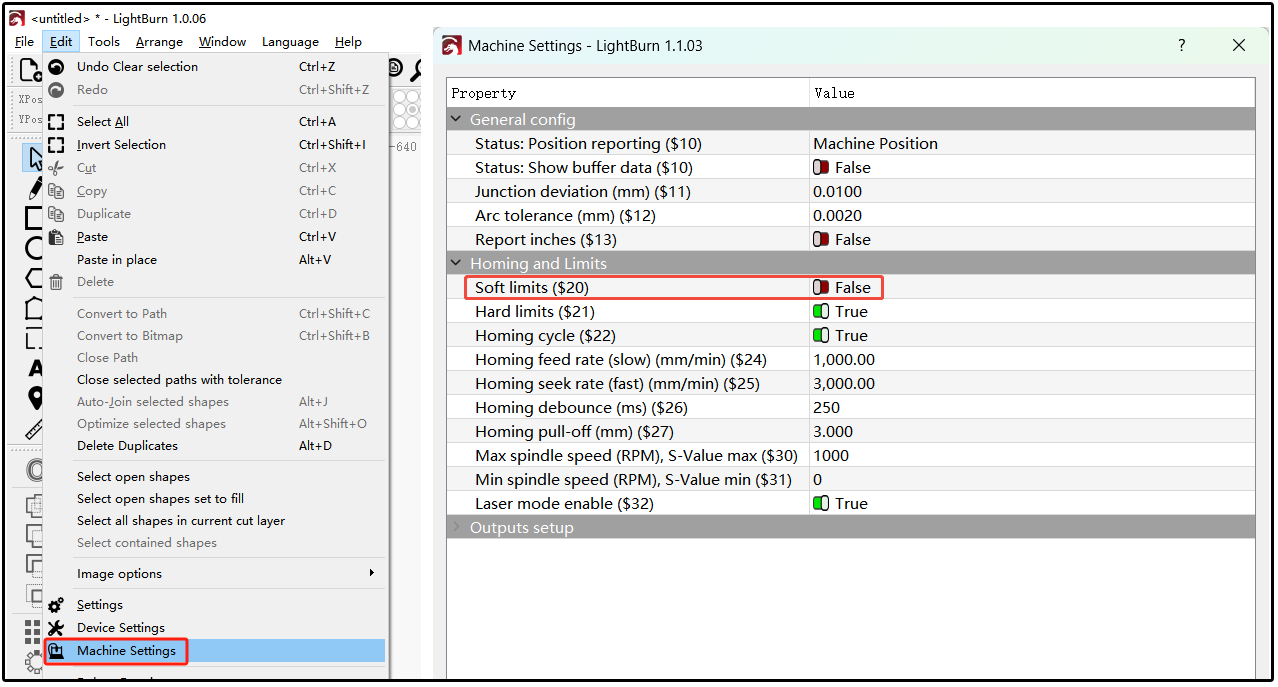Choose Select All from the Edit menu
Image resolution: width=1278 pixels, height=687 pixels.
pos(214,122)
